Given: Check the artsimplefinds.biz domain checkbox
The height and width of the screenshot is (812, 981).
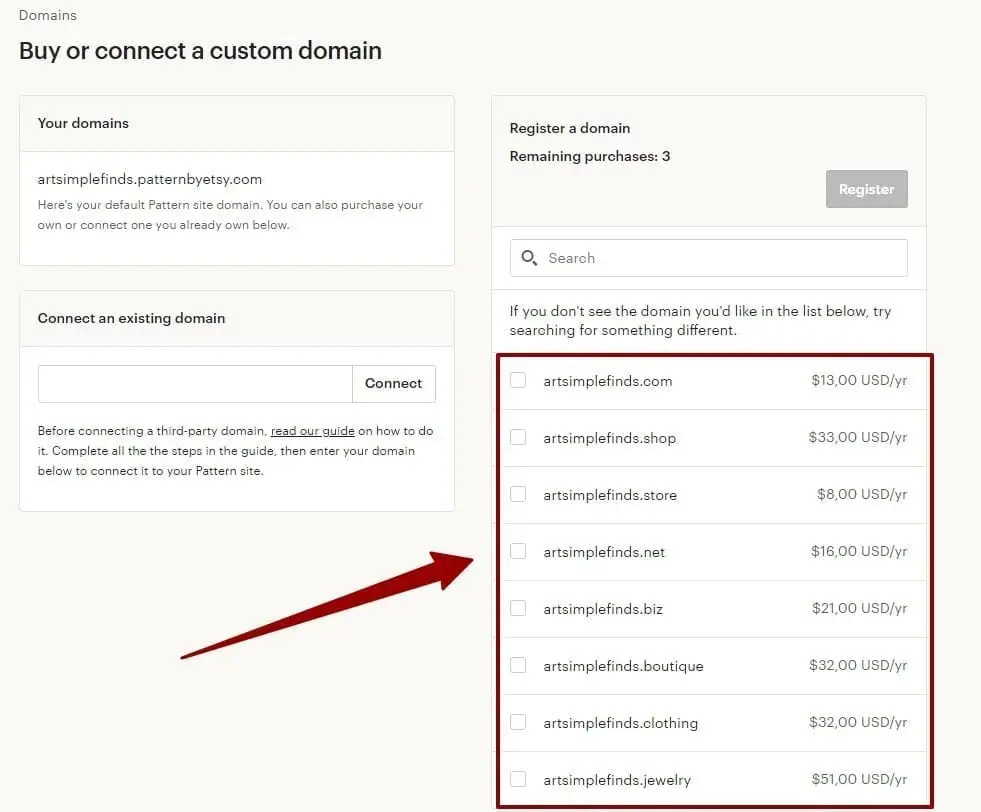Looking at the screenshot, I should [x=518, y=609].
